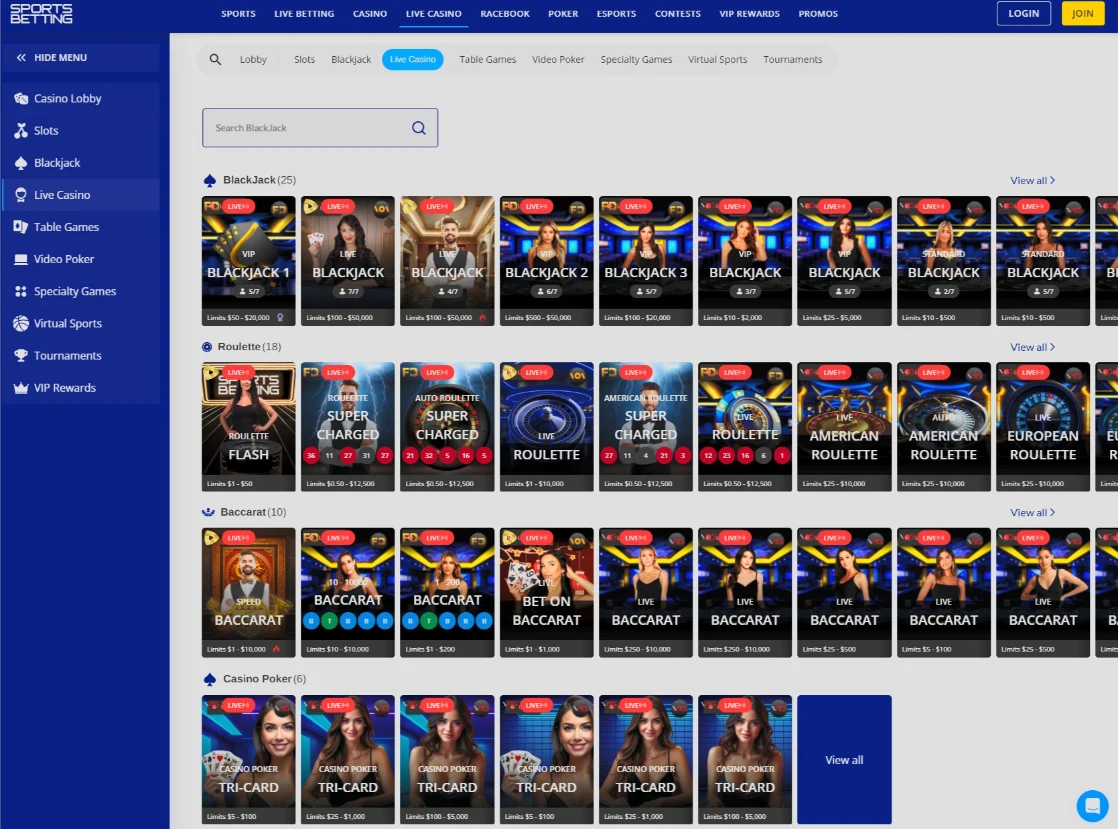Viewport: 1118px width, 829px height.
Task: Open the VIP Blackjack 1 game thumbnail
Action: coord(248,260)
